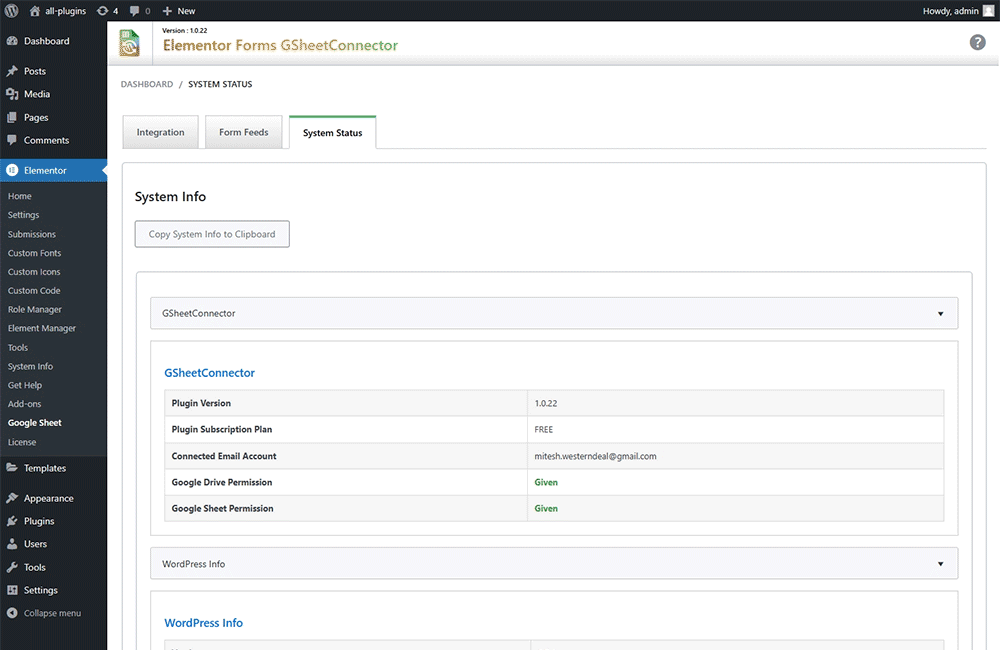The width and height of the screenshot is (1000, 650).
Task: Click the admin user avatar
Action: point(988,11)
